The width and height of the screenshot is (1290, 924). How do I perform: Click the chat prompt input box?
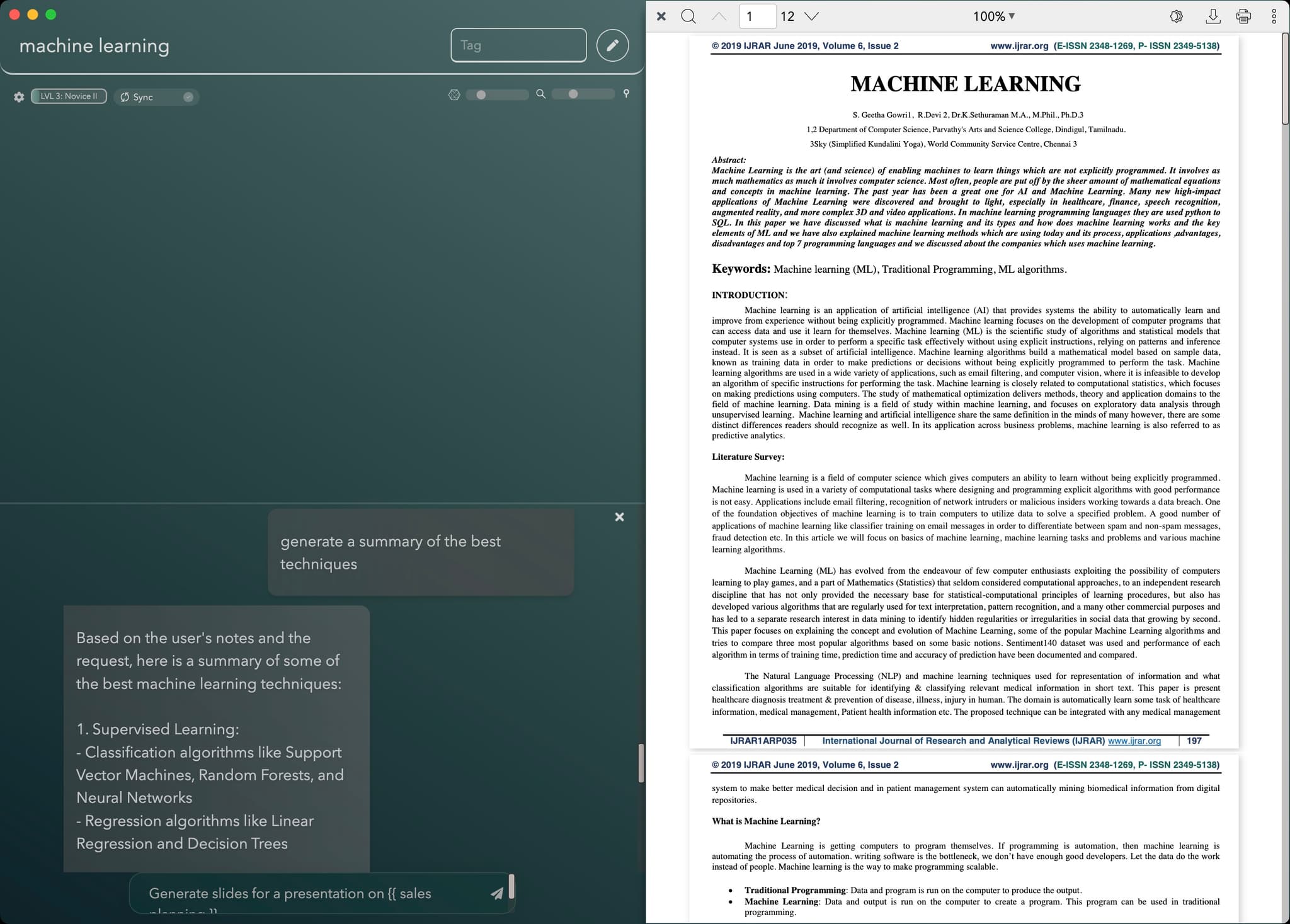point(315,893)
